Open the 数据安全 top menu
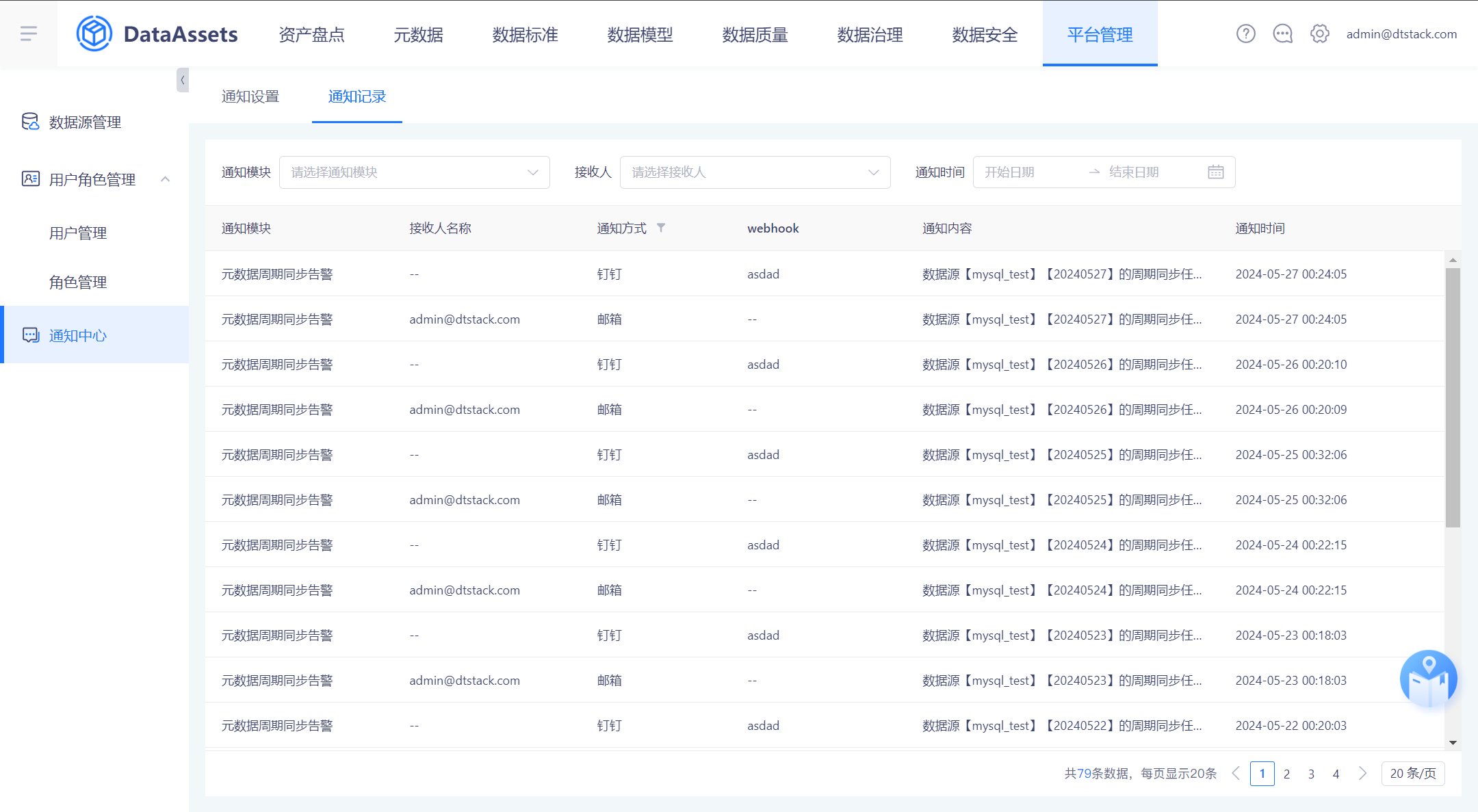Viewport: 1478px width, 812px height. [x=985, y=34]
